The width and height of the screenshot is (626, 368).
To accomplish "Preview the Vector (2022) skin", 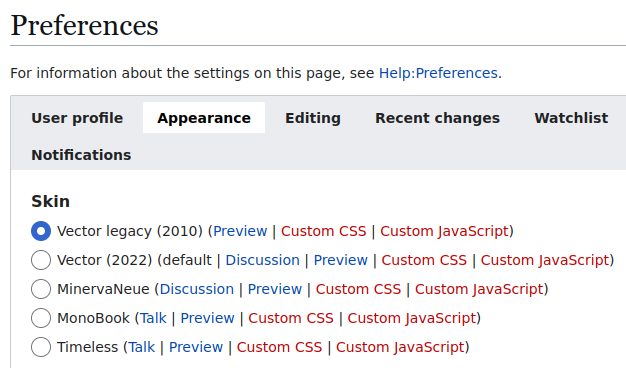I will point(341,260).
